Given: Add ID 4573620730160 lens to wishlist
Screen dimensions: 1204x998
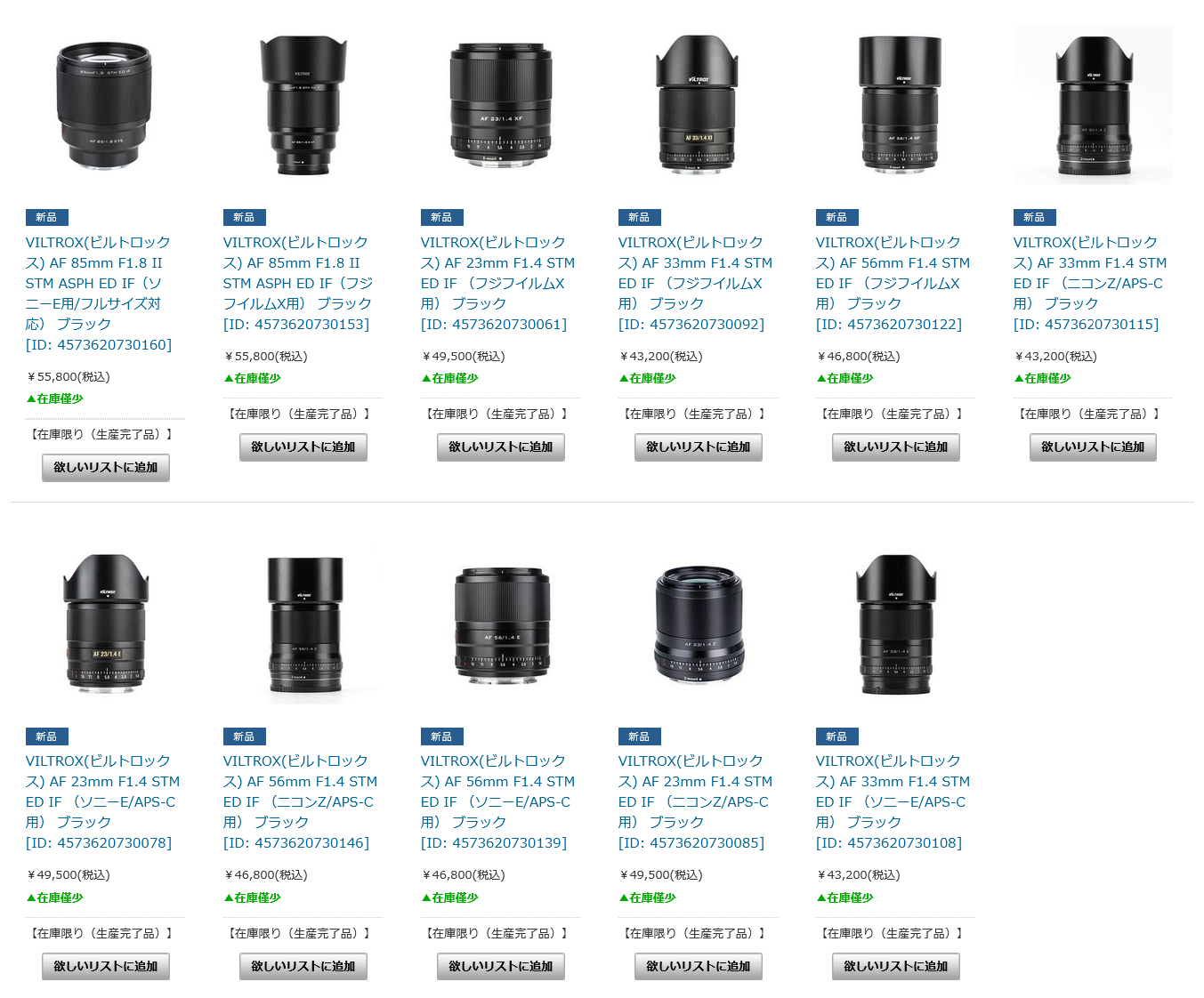Looking at the screenshot, I should pos(106,468).
